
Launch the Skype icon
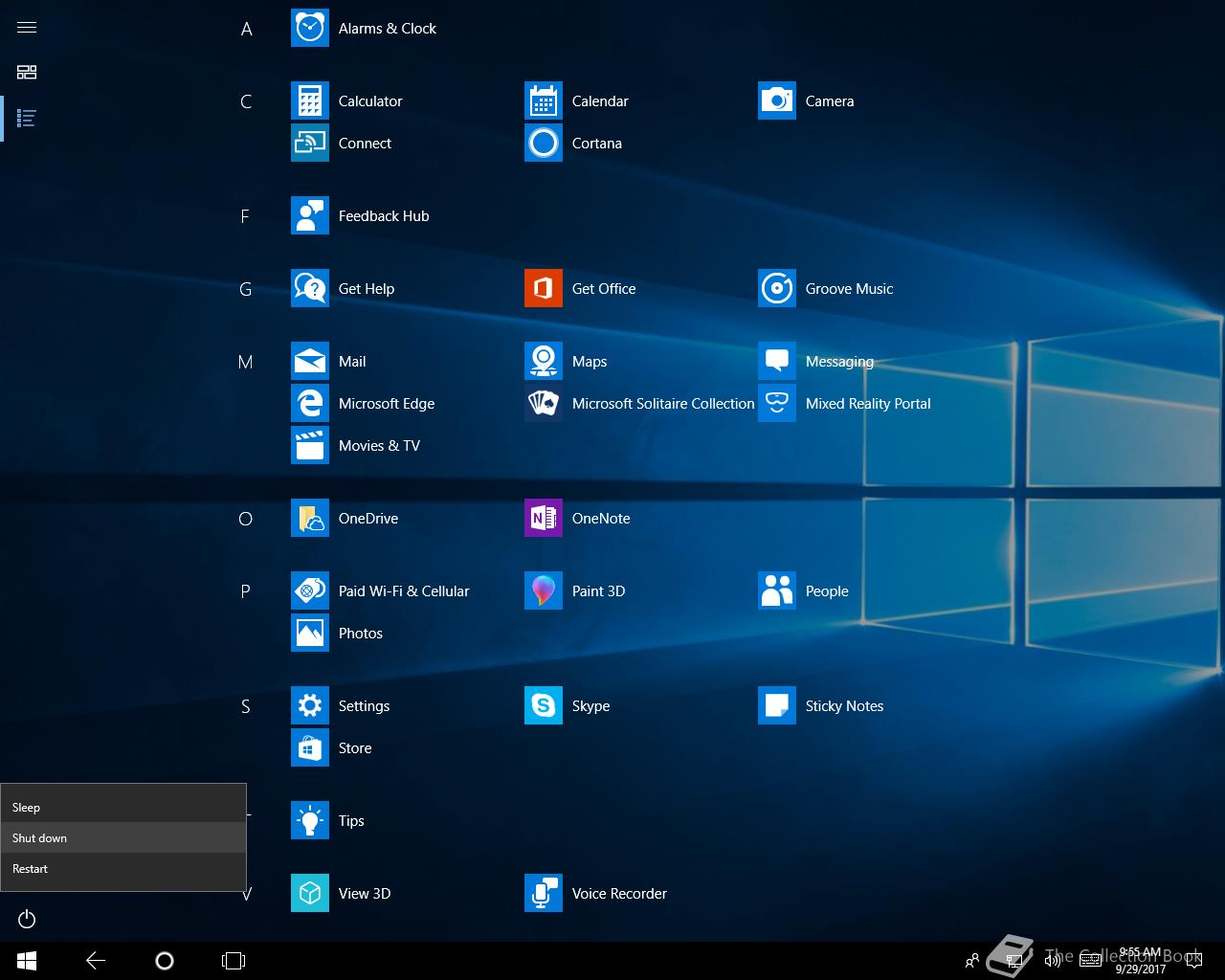(x=544, y=705)
